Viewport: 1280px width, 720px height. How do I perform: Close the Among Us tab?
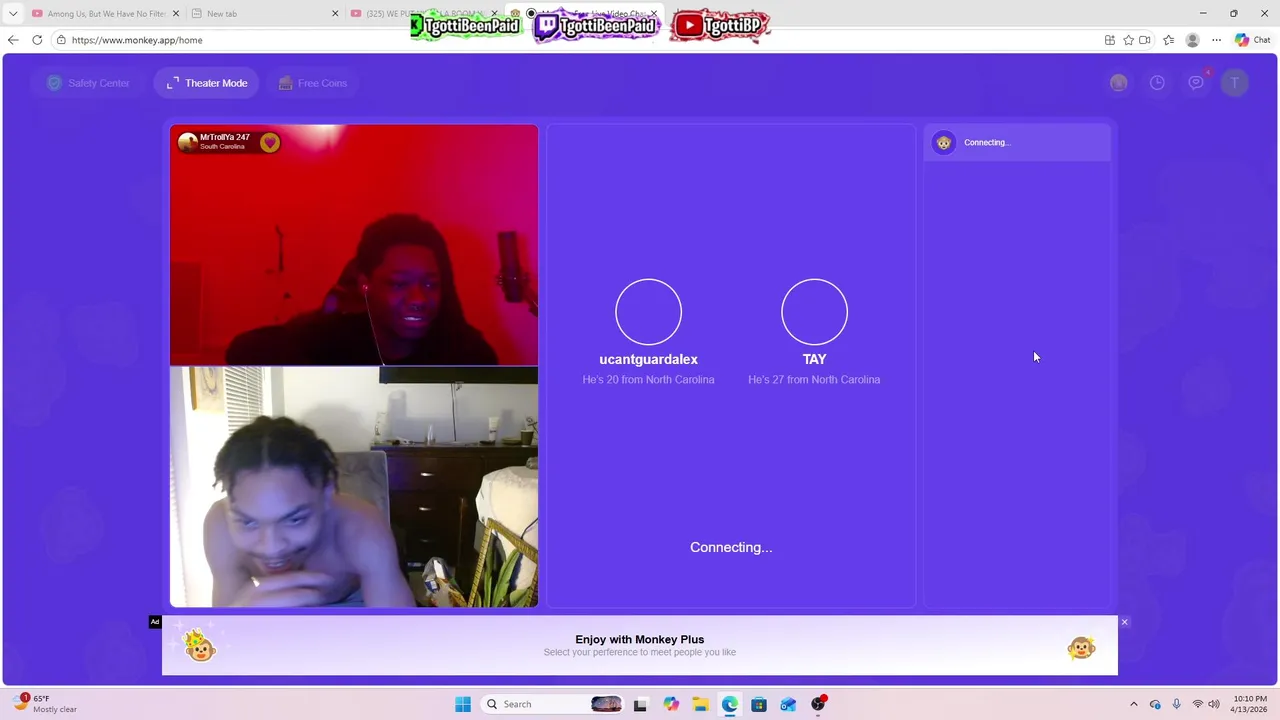click(177, 14)
